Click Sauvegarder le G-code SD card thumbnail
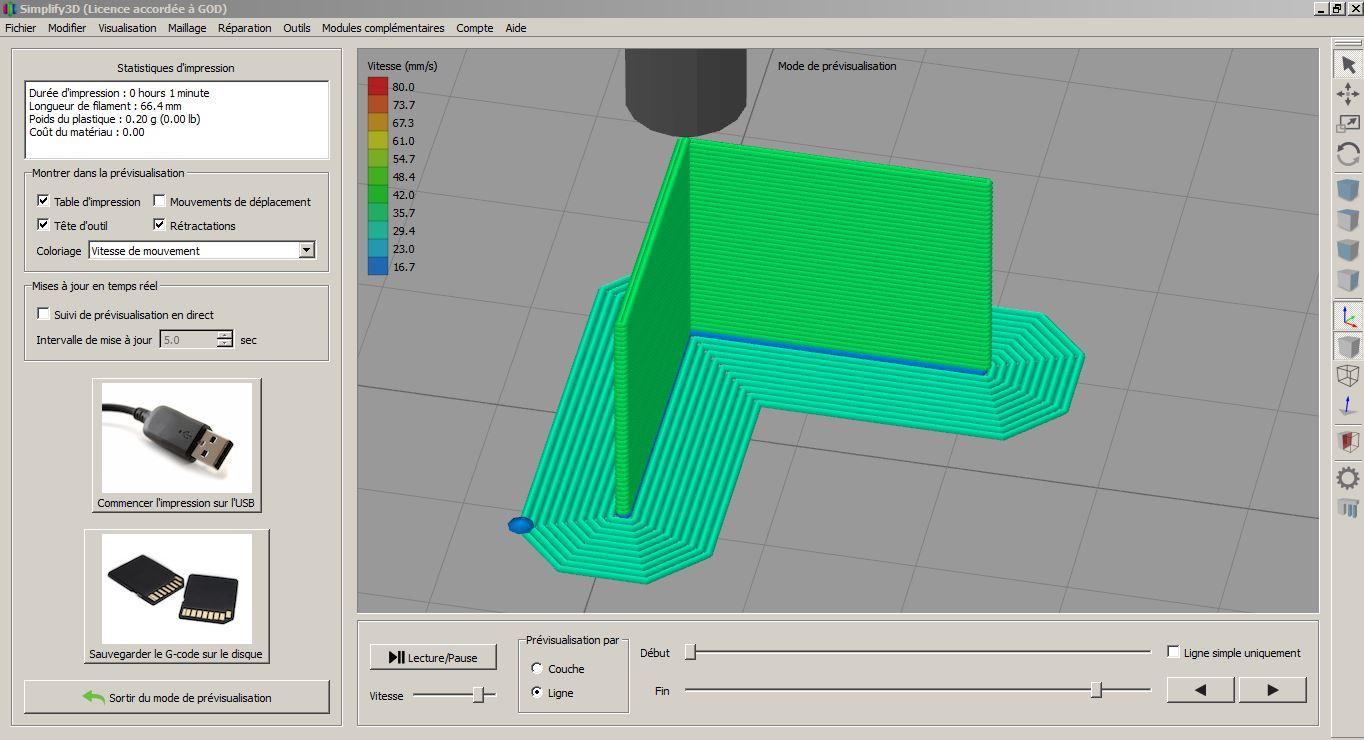This screenshot has width=1364, height=740. (x=177, y=588)
